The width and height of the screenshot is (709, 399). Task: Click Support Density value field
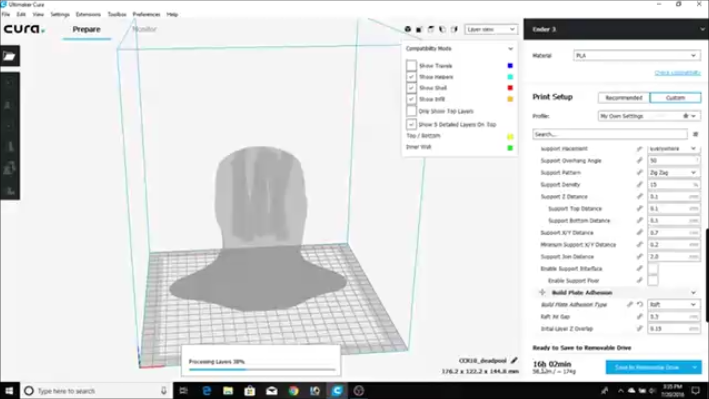click(x=673, y=185)
